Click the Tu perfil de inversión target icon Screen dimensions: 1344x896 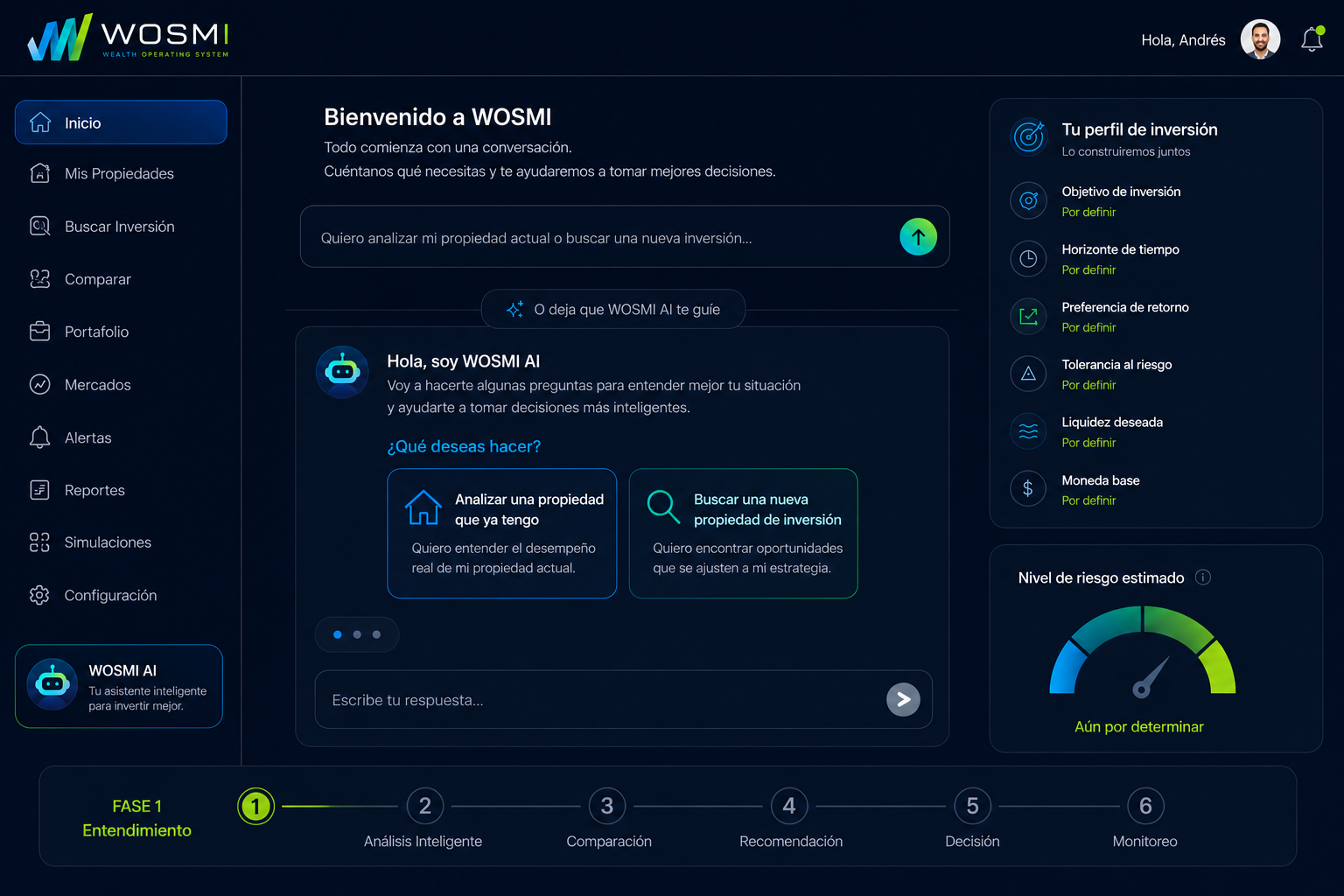1029,136
